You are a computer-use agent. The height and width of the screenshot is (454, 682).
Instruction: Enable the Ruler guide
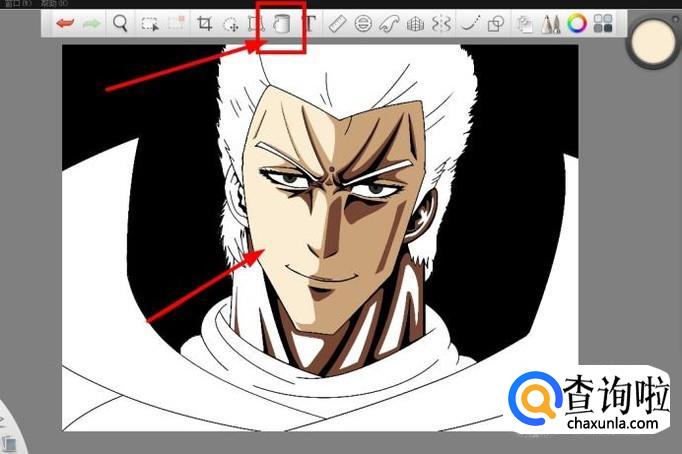[337, 24]
